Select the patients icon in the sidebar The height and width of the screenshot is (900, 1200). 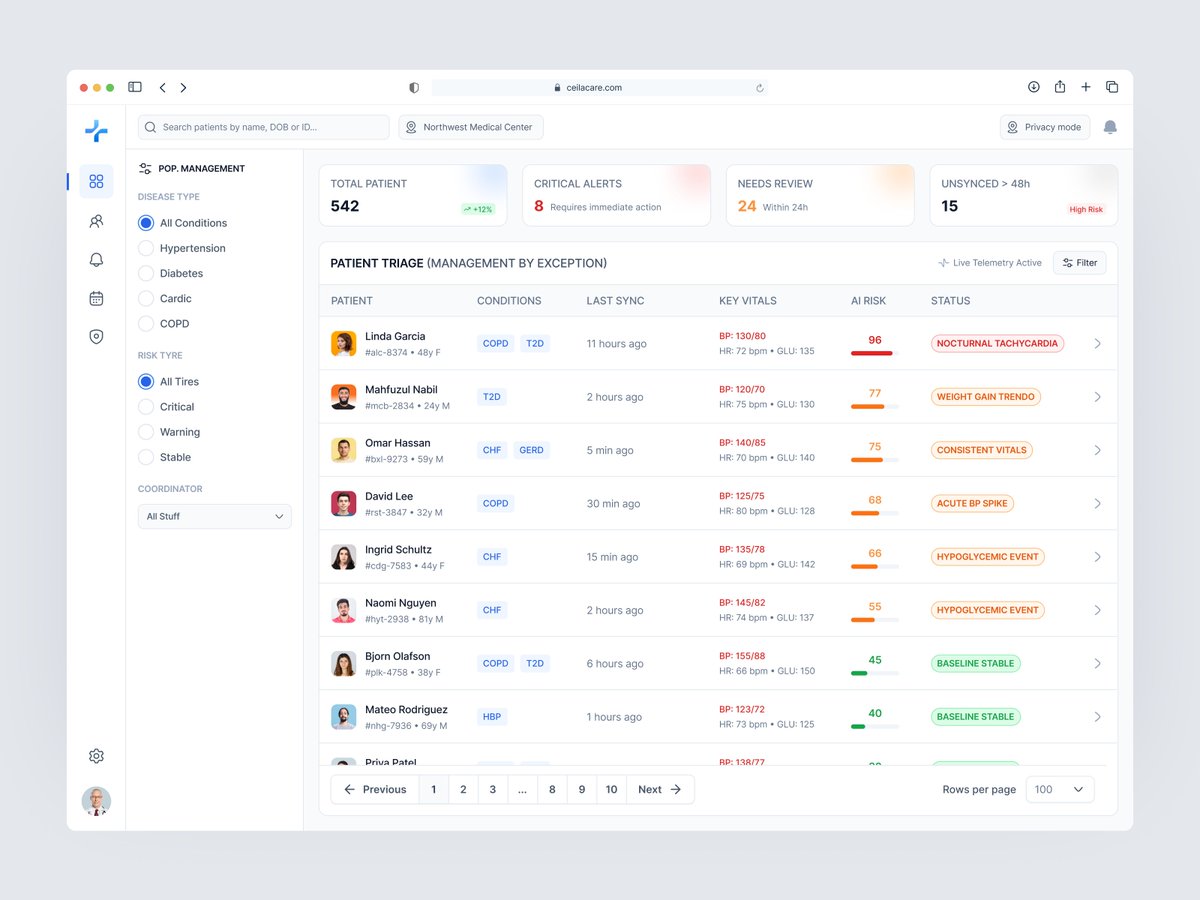point(96,221)
